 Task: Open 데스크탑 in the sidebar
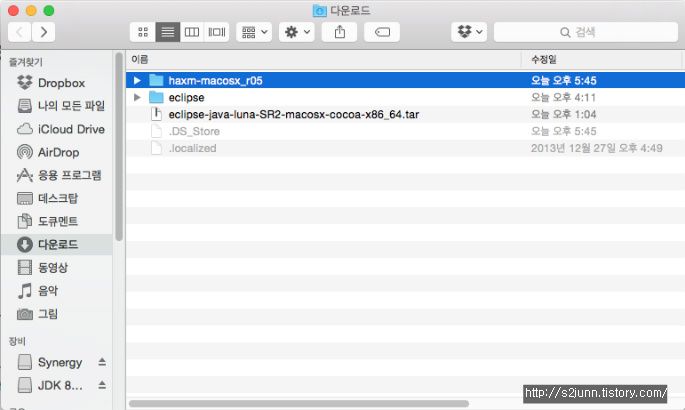pos(57,198)
